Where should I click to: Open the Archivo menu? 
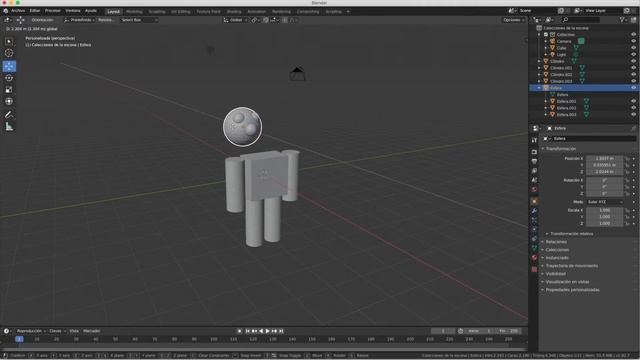(x=18, y=11)
